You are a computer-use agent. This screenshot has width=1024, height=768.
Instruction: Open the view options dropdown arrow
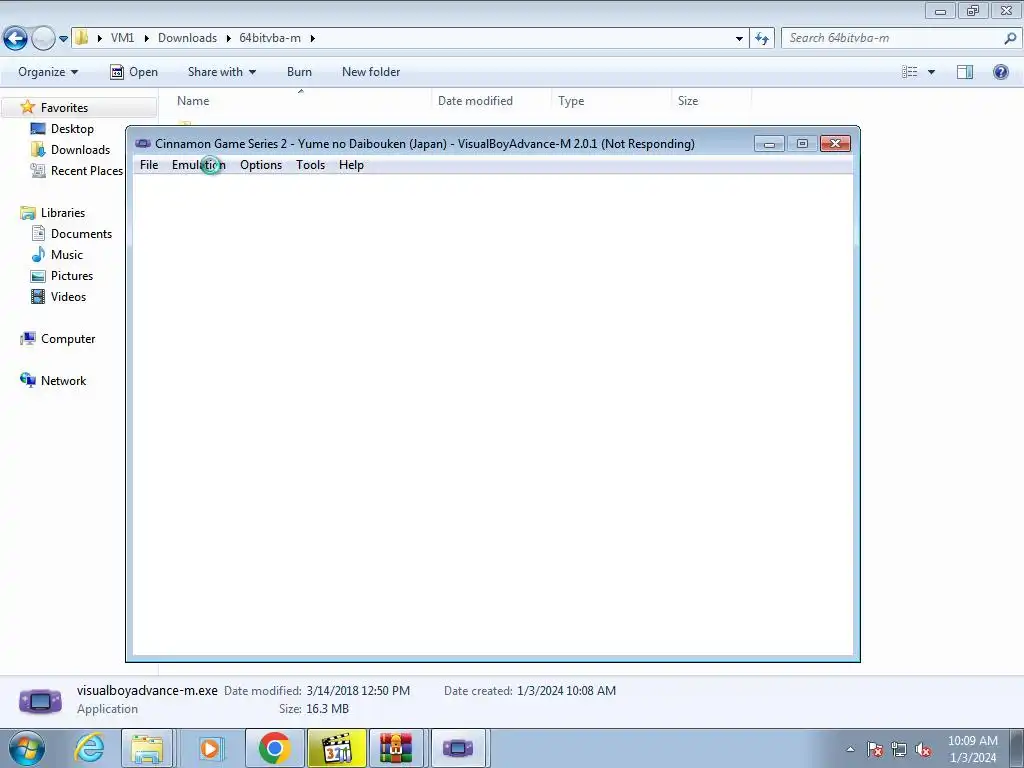(931, 72)
